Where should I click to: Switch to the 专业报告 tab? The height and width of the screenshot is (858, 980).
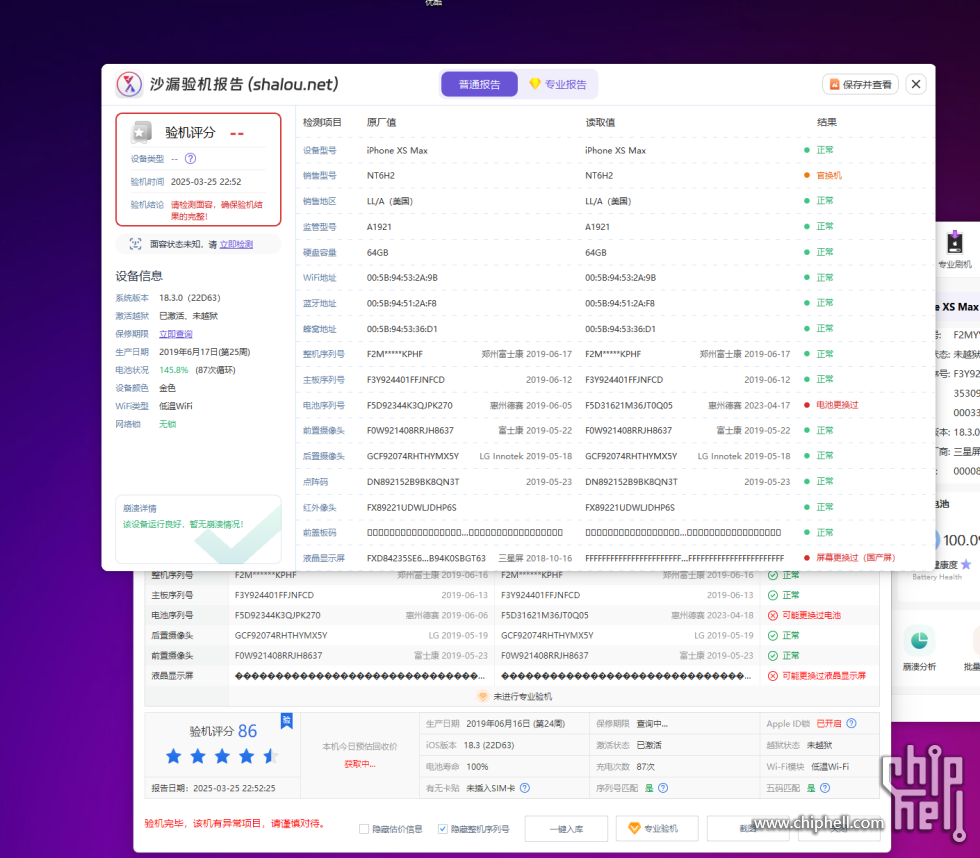(x=558, y=84)
